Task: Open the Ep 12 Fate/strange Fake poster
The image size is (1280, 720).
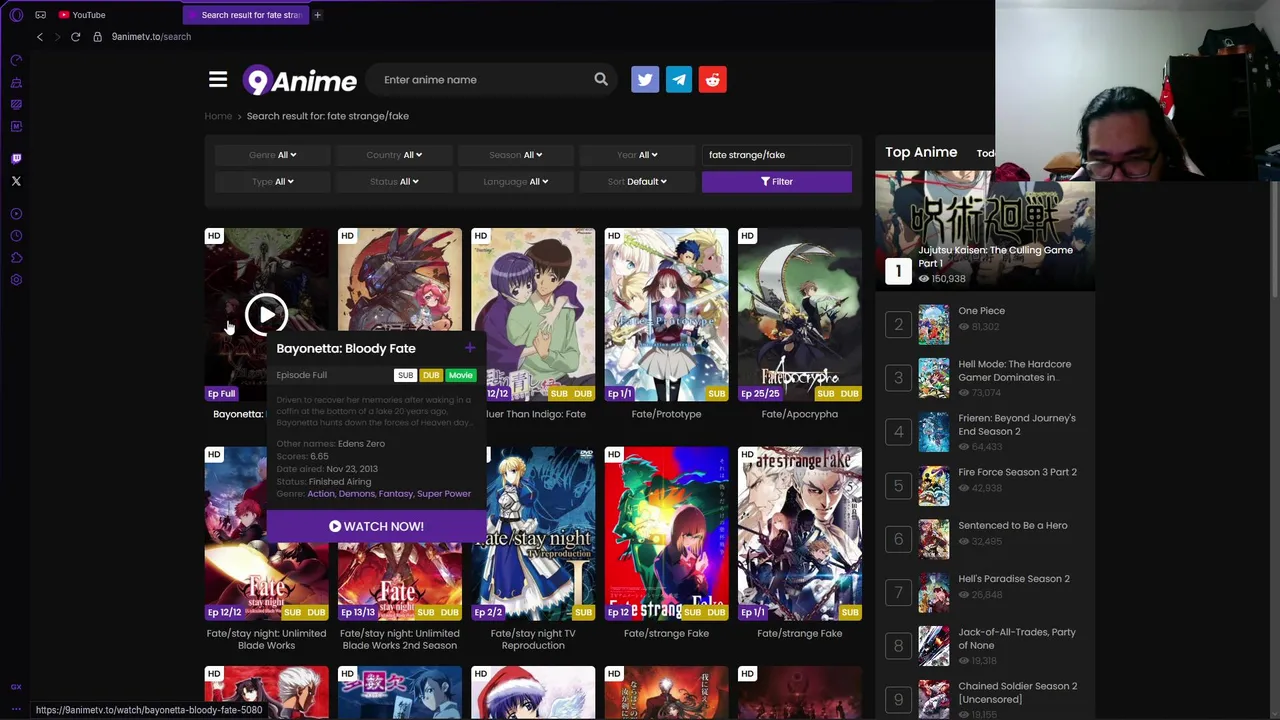Action: pyautogui.click(x=667, y=534)
